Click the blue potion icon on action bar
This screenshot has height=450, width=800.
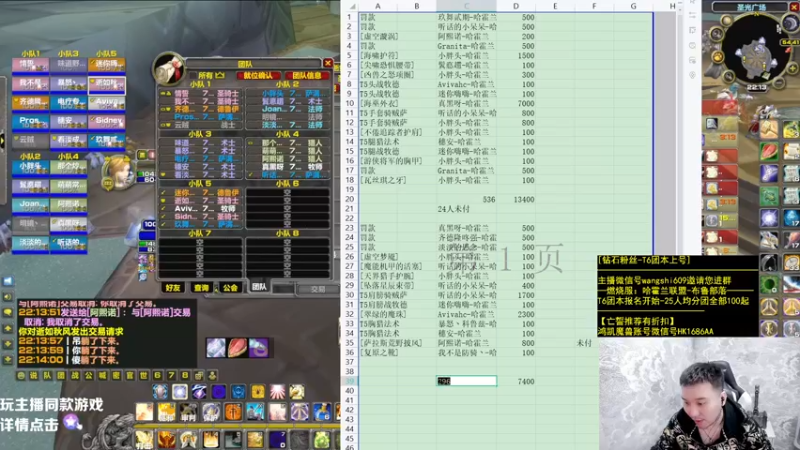(322, 412)
